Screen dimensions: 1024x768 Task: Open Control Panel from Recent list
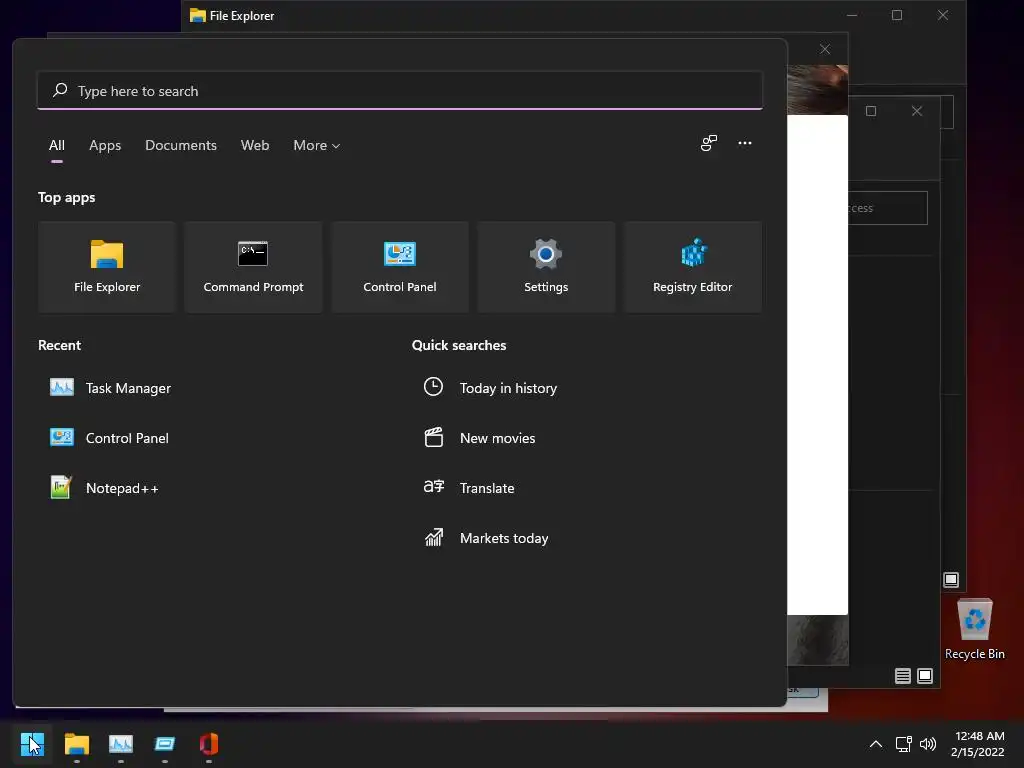109,438
